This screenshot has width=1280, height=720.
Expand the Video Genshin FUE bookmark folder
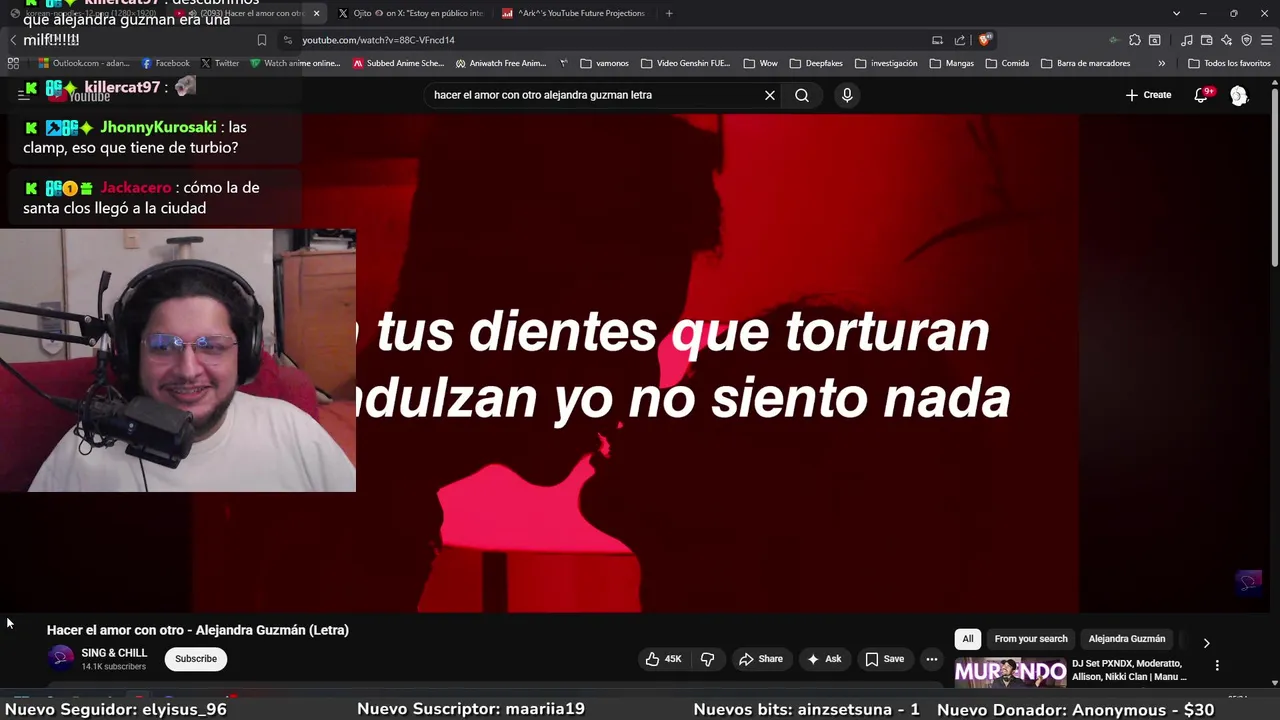tap(686, 63)
